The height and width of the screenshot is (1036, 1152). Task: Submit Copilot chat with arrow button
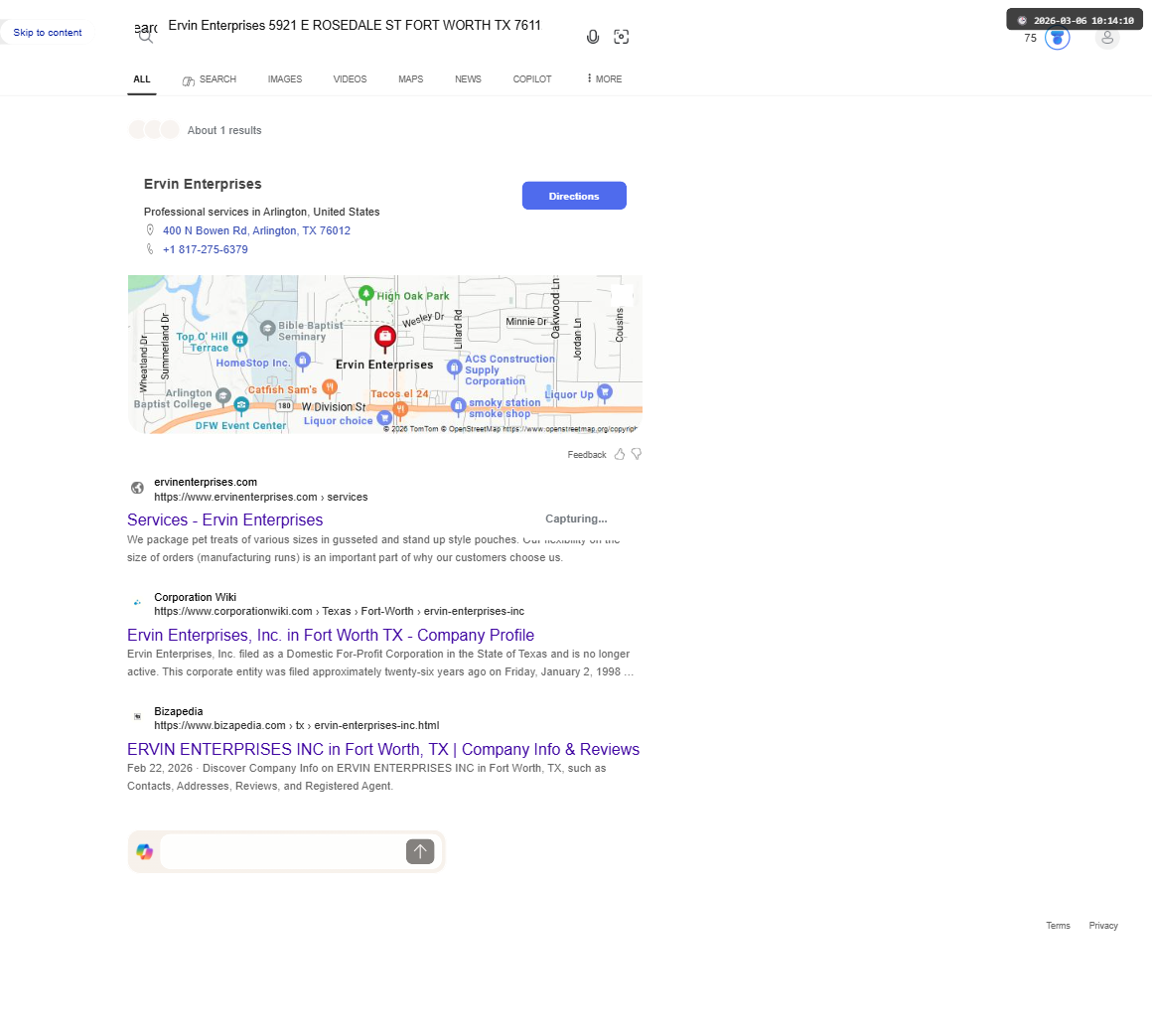tap(420, 851)
